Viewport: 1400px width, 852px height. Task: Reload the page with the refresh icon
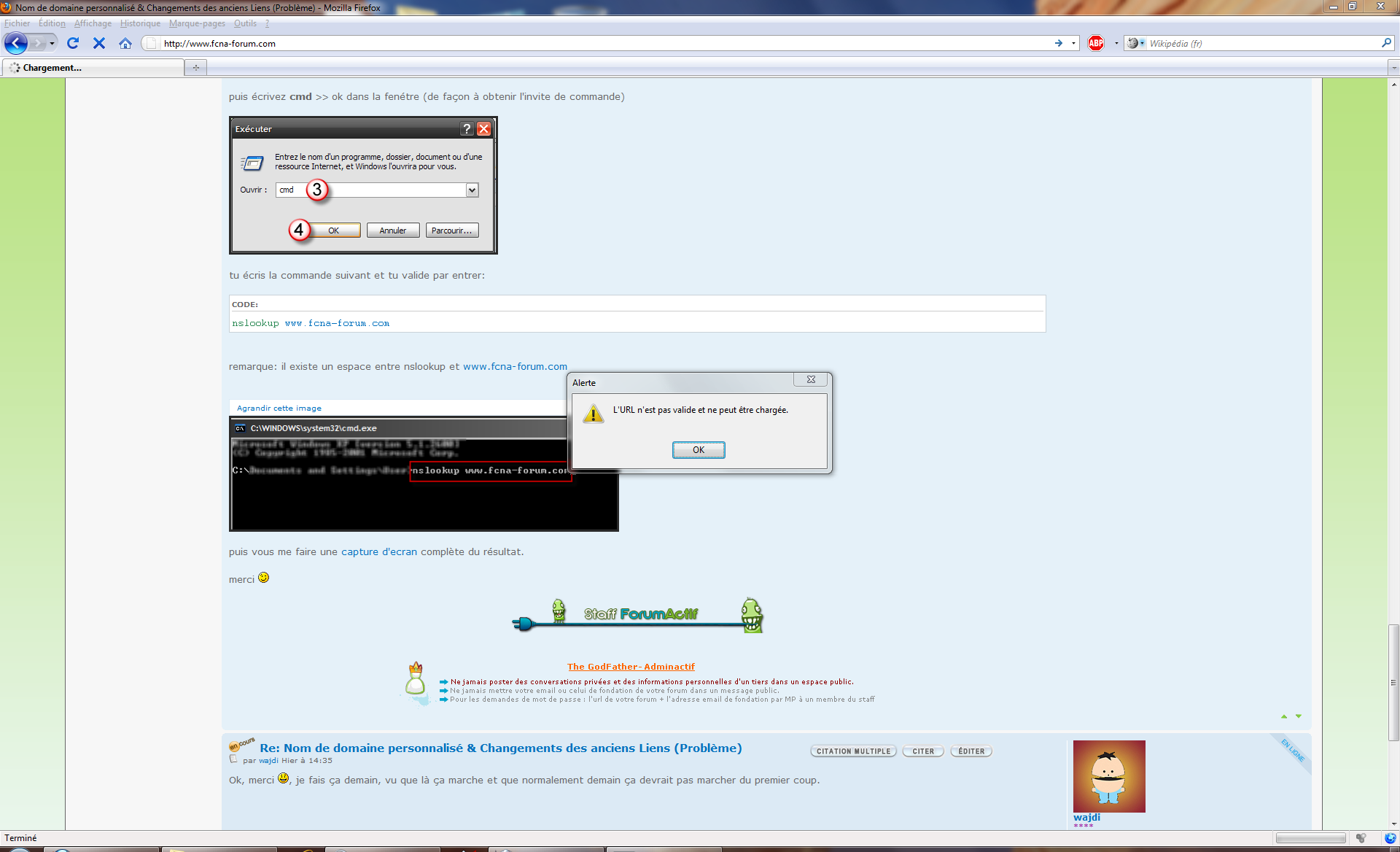(x=72, y=43)
